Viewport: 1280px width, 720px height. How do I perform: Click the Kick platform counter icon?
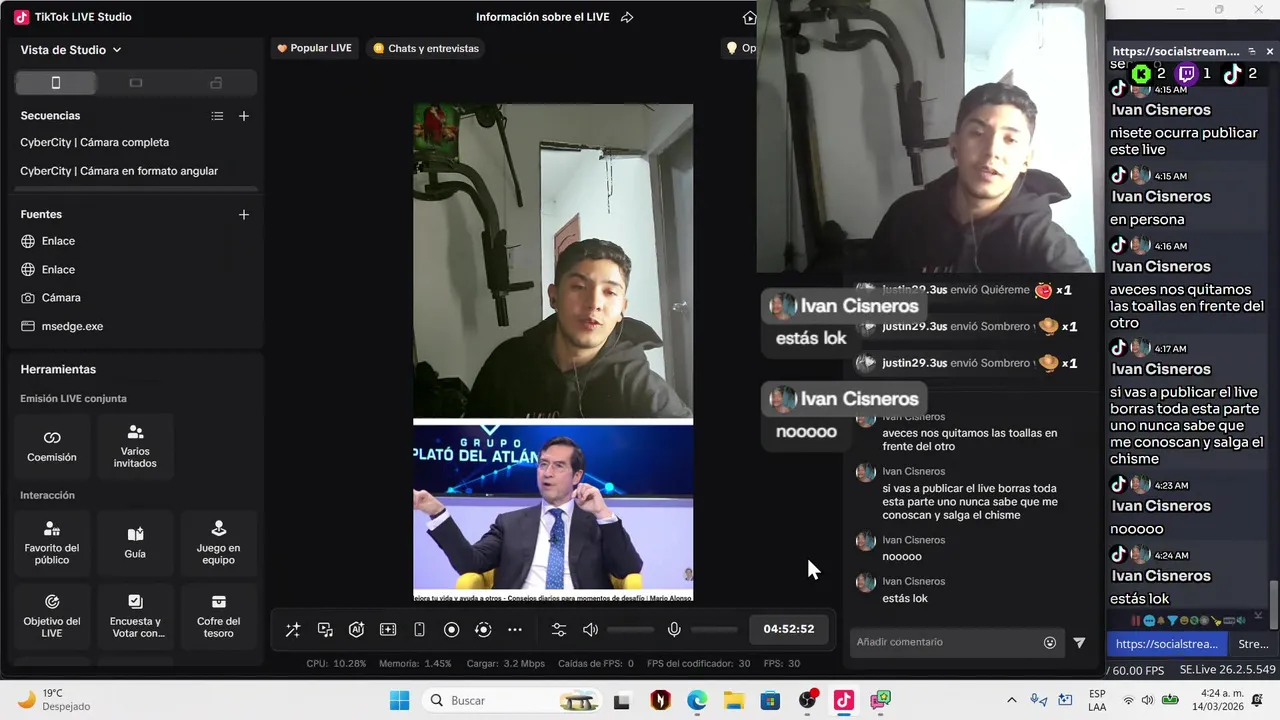click(1141, 73)
